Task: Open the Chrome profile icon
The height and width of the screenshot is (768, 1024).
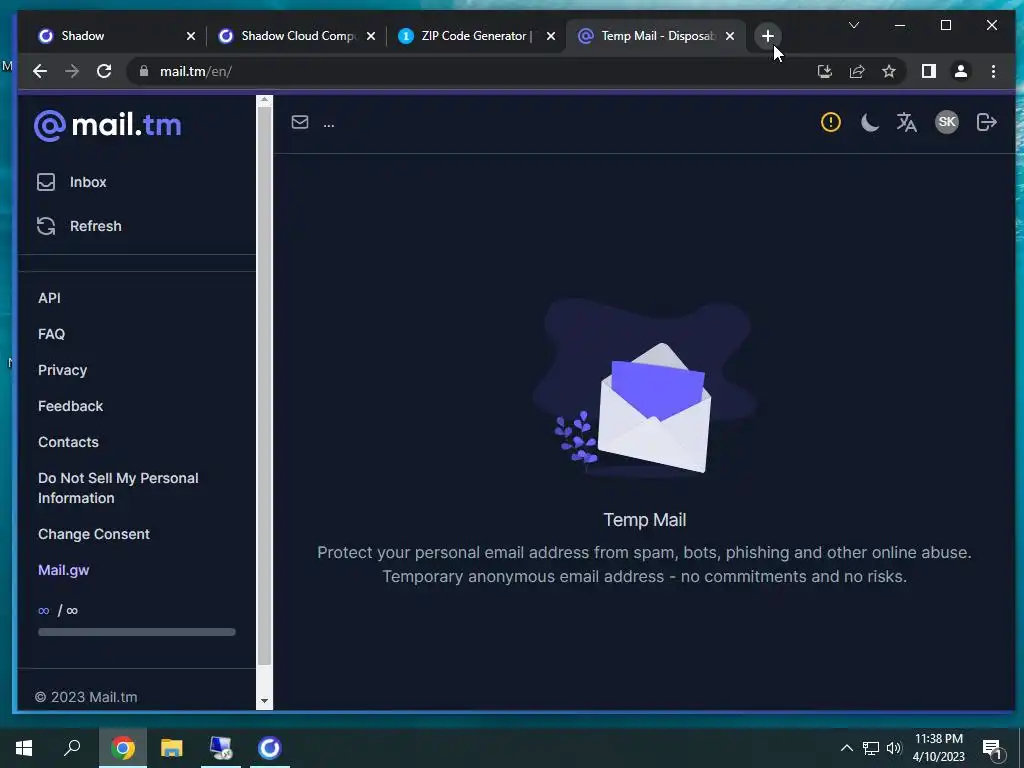Action: 961,71
